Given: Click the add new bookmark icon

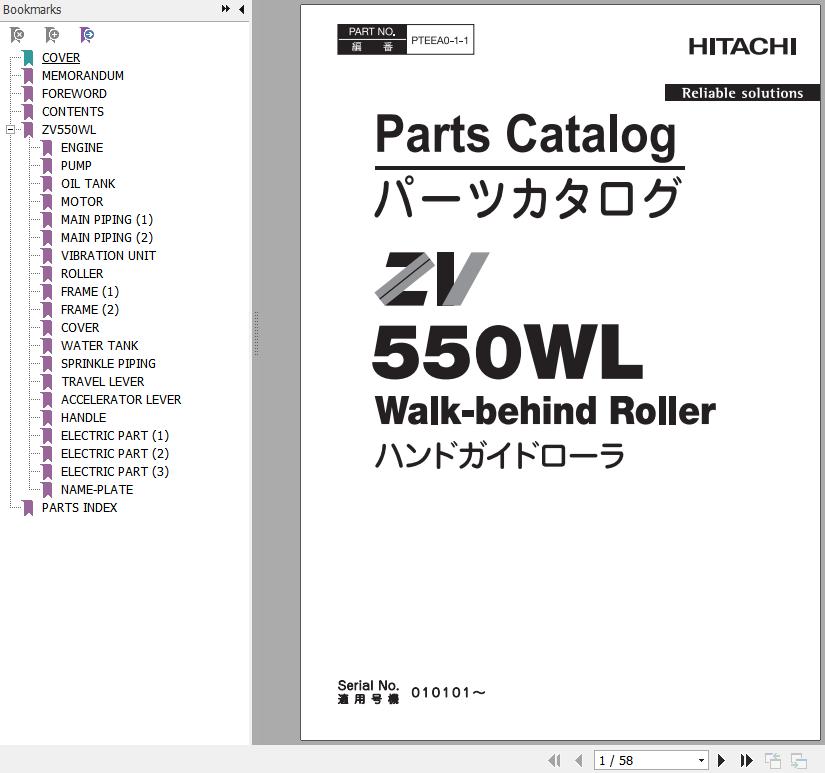Looking at the screenshot, I should click(52, 35).
